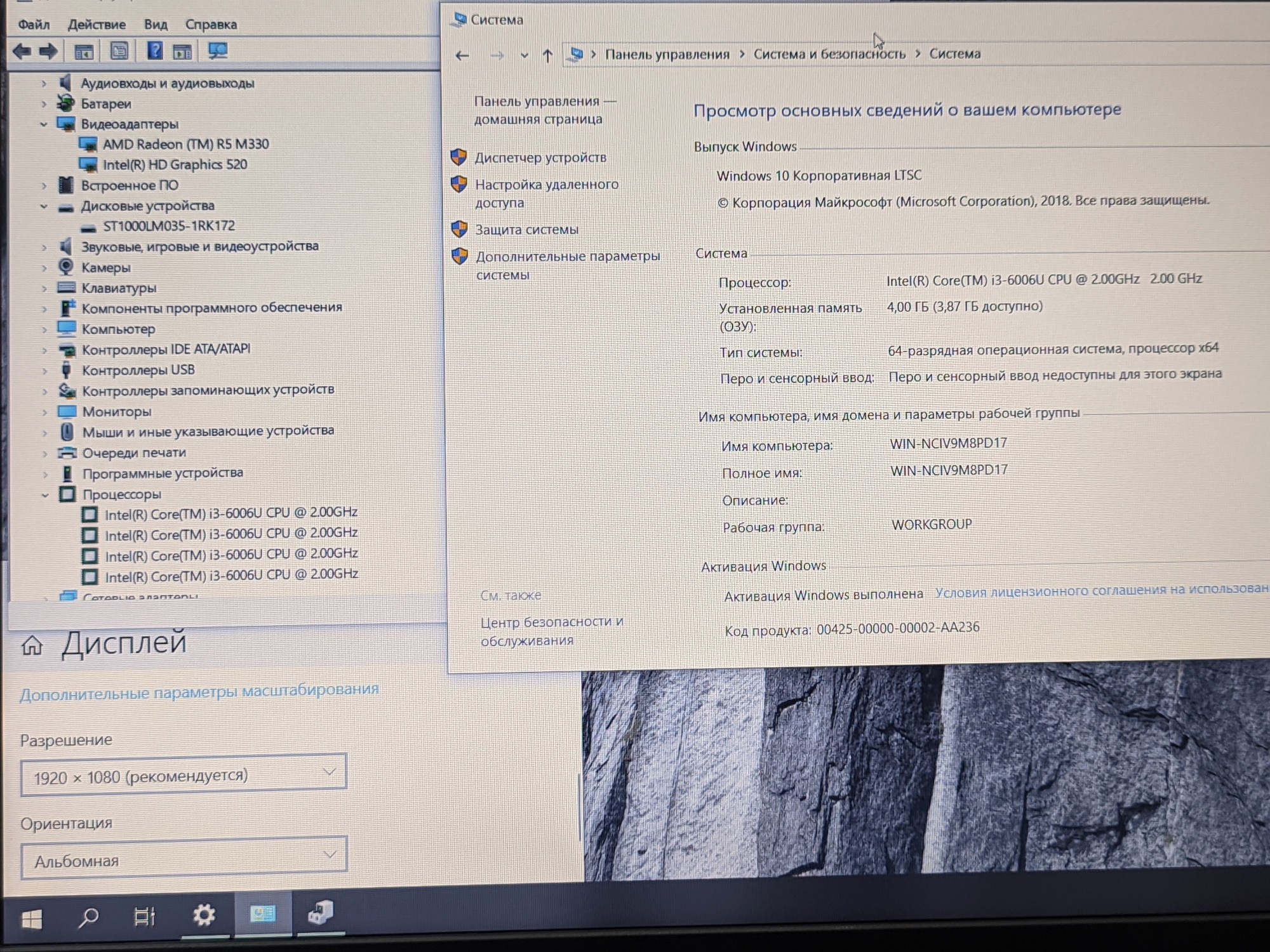
Task: Open the Windows Start button
Action: tap(31, 918)
